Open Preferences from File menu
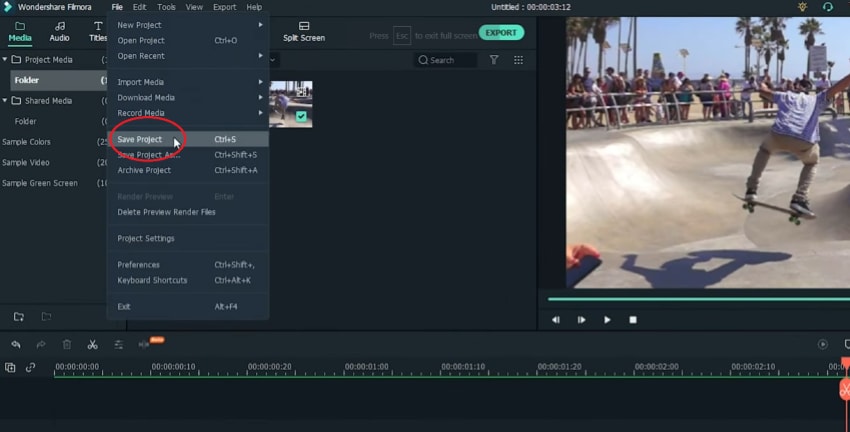This screenshot has width=850, height=432. (188, 265)
